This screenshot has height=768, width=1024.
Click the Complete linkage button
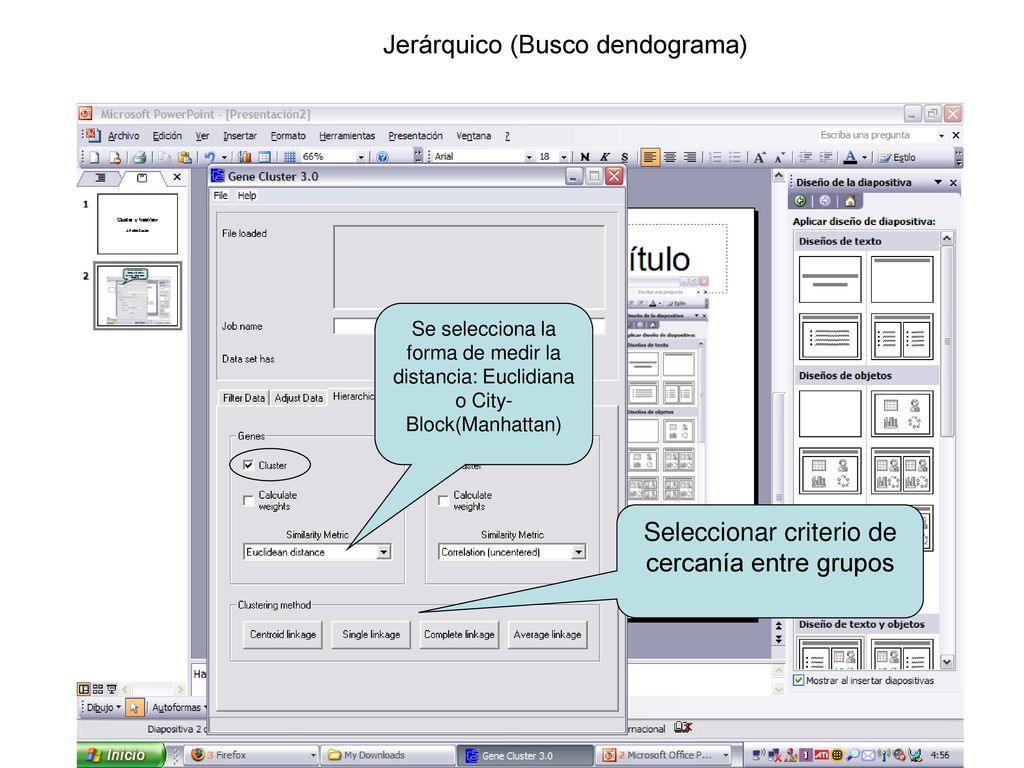point(459,635)
